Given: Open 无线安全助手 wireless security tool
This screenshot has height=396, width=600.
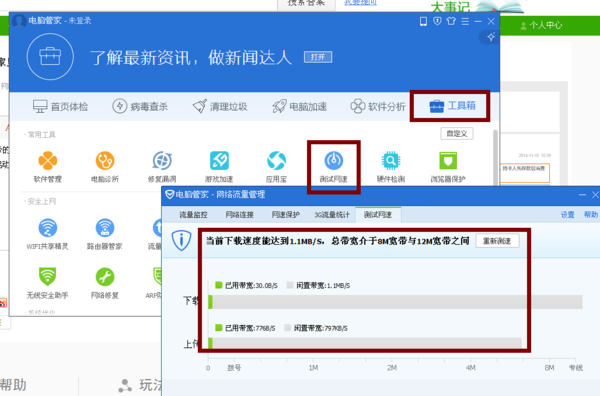Looking at the screenshot, I should click(47, 283).
